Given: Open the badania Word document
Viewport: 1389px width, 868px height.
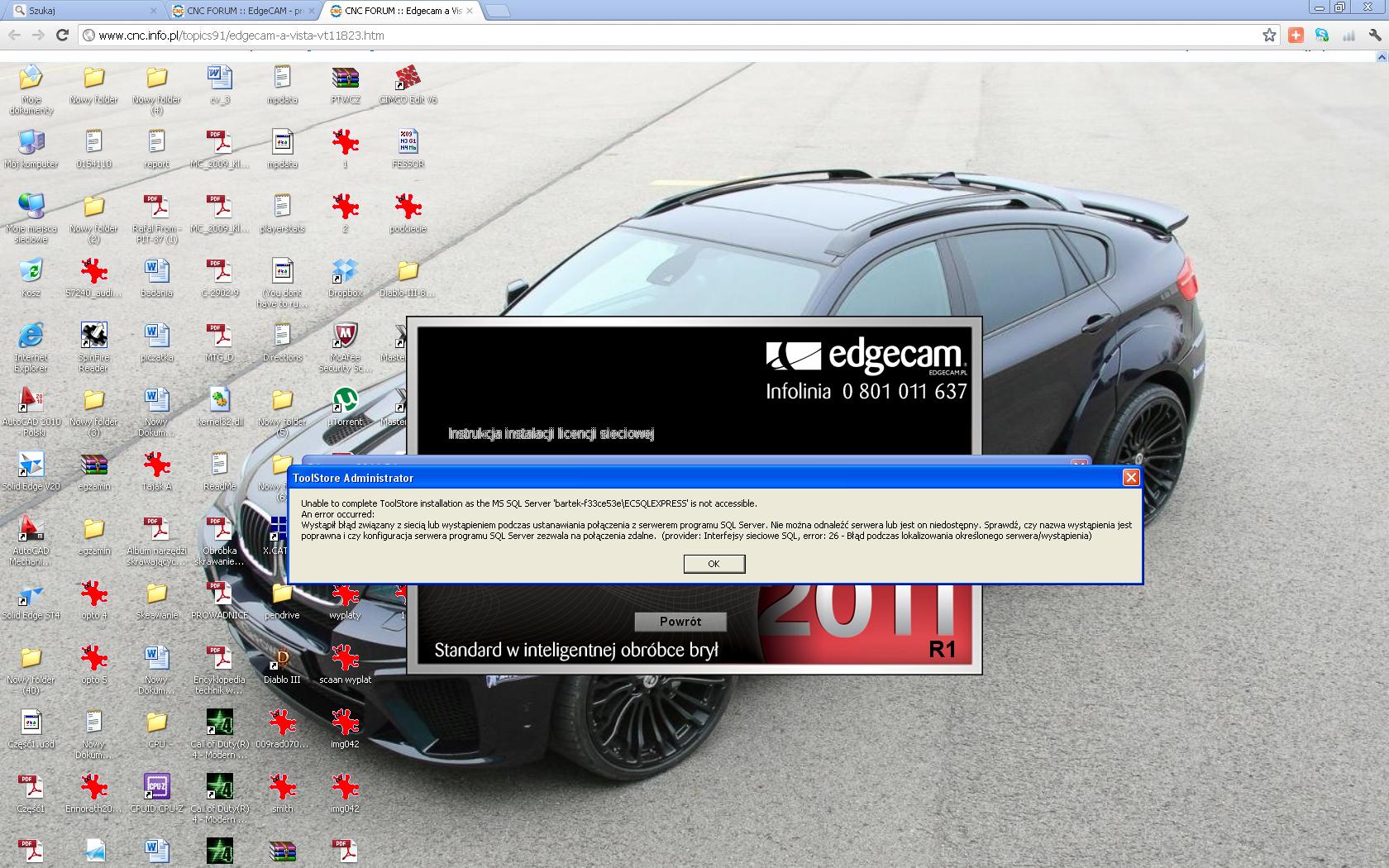Looking at the screenshot, I should 156,279.
